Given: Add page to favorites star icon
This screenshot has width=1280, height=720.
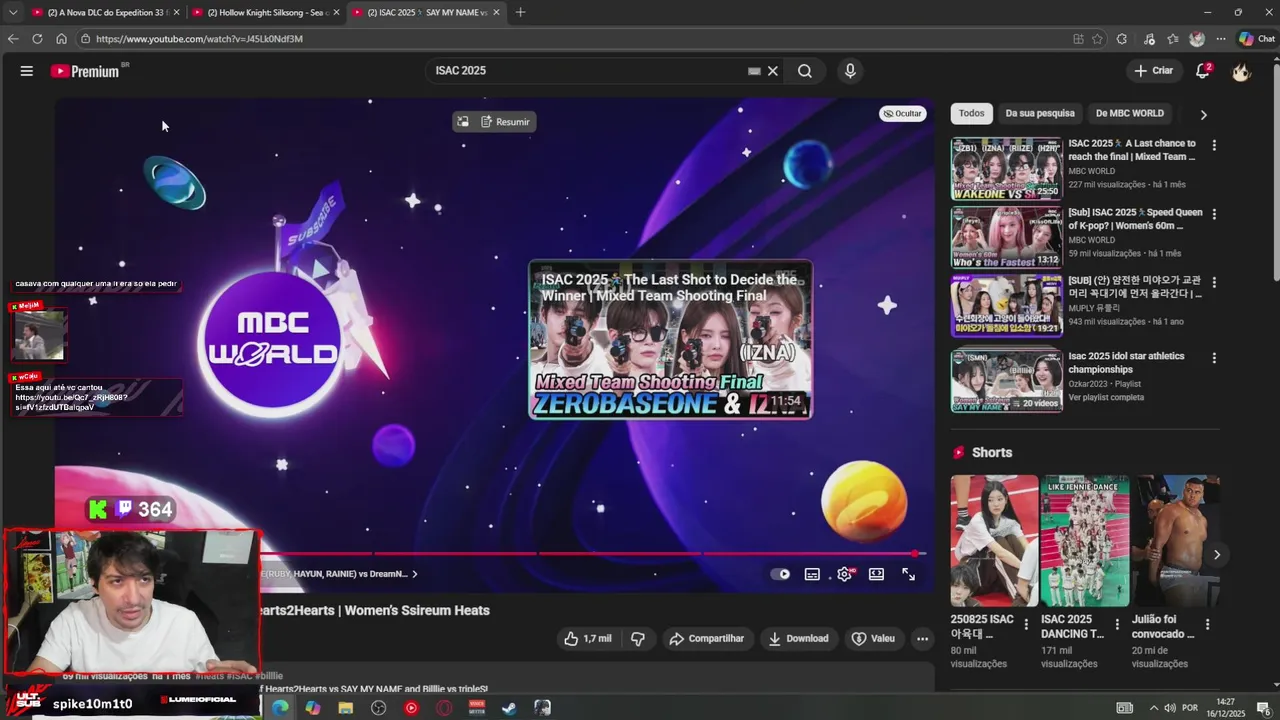Looking at the screenshot, I should point(1097,39).
